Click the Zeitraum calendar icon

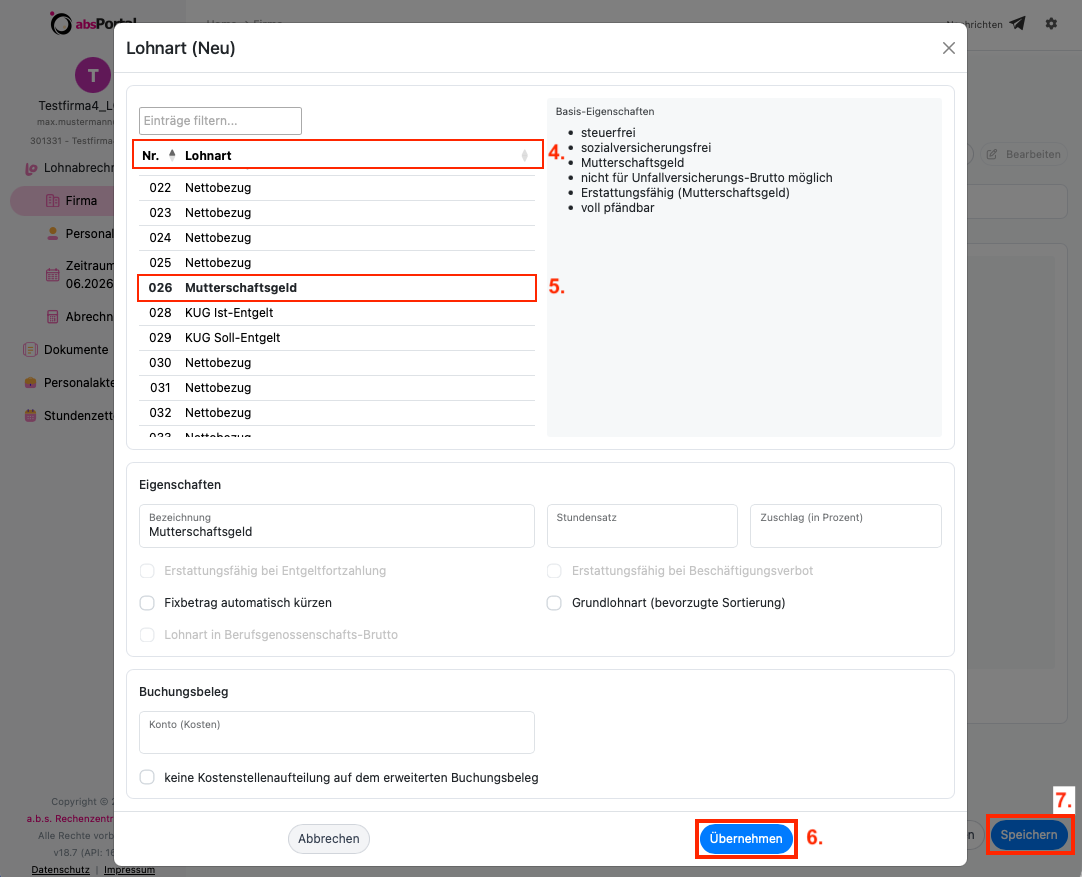coord(52,275)
